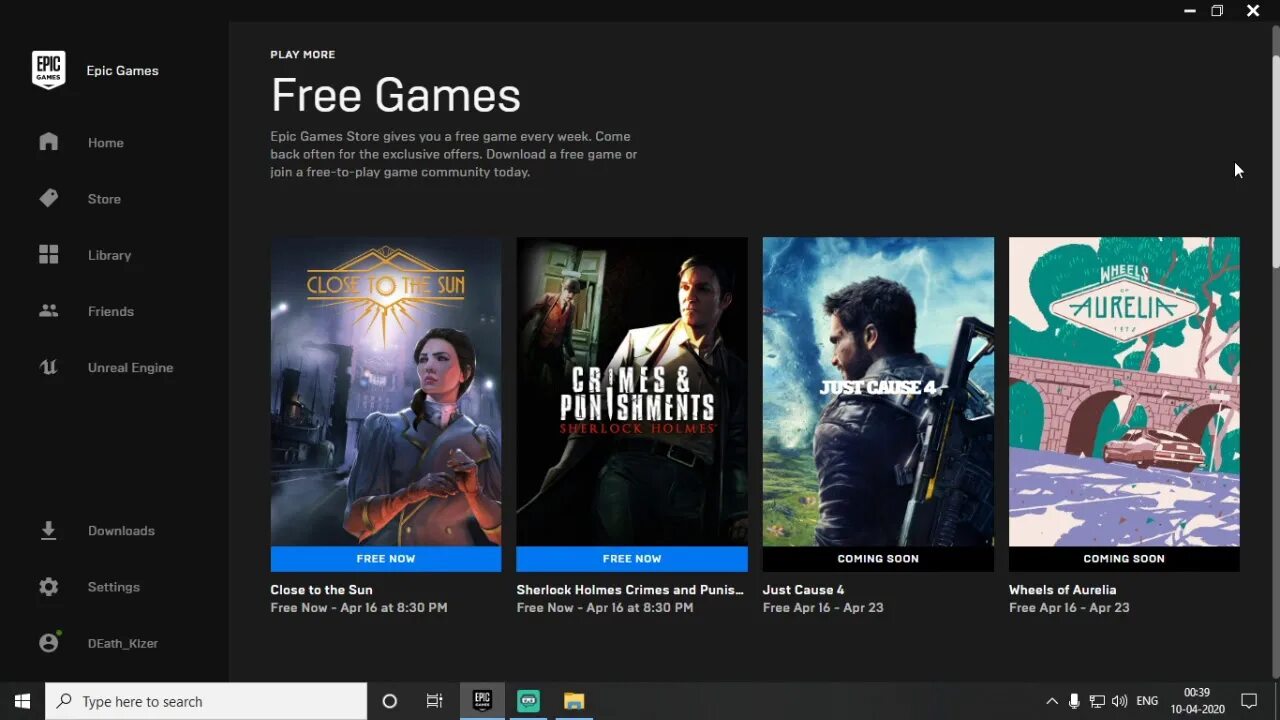Go to the Store section label
This screenshot has width=1280, height=720.
coord(104,199)
